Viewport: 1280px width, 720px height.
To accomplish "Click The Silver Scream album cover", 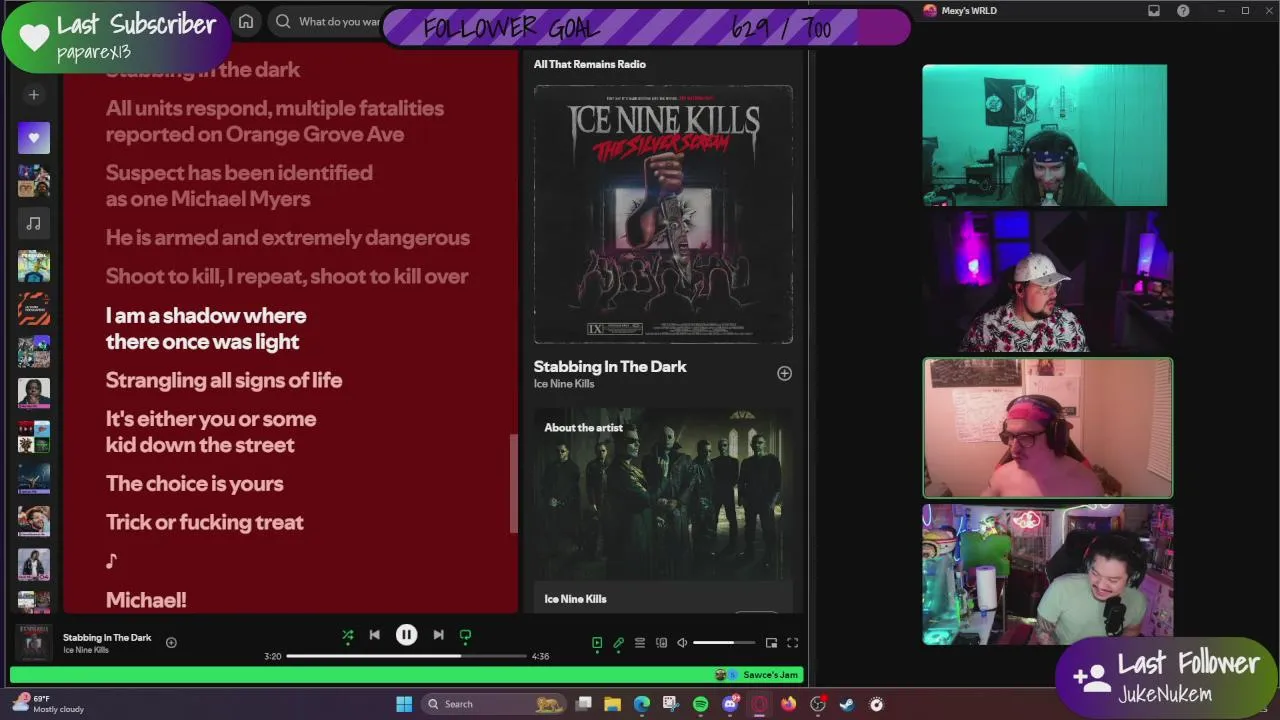I will point(663,214).
